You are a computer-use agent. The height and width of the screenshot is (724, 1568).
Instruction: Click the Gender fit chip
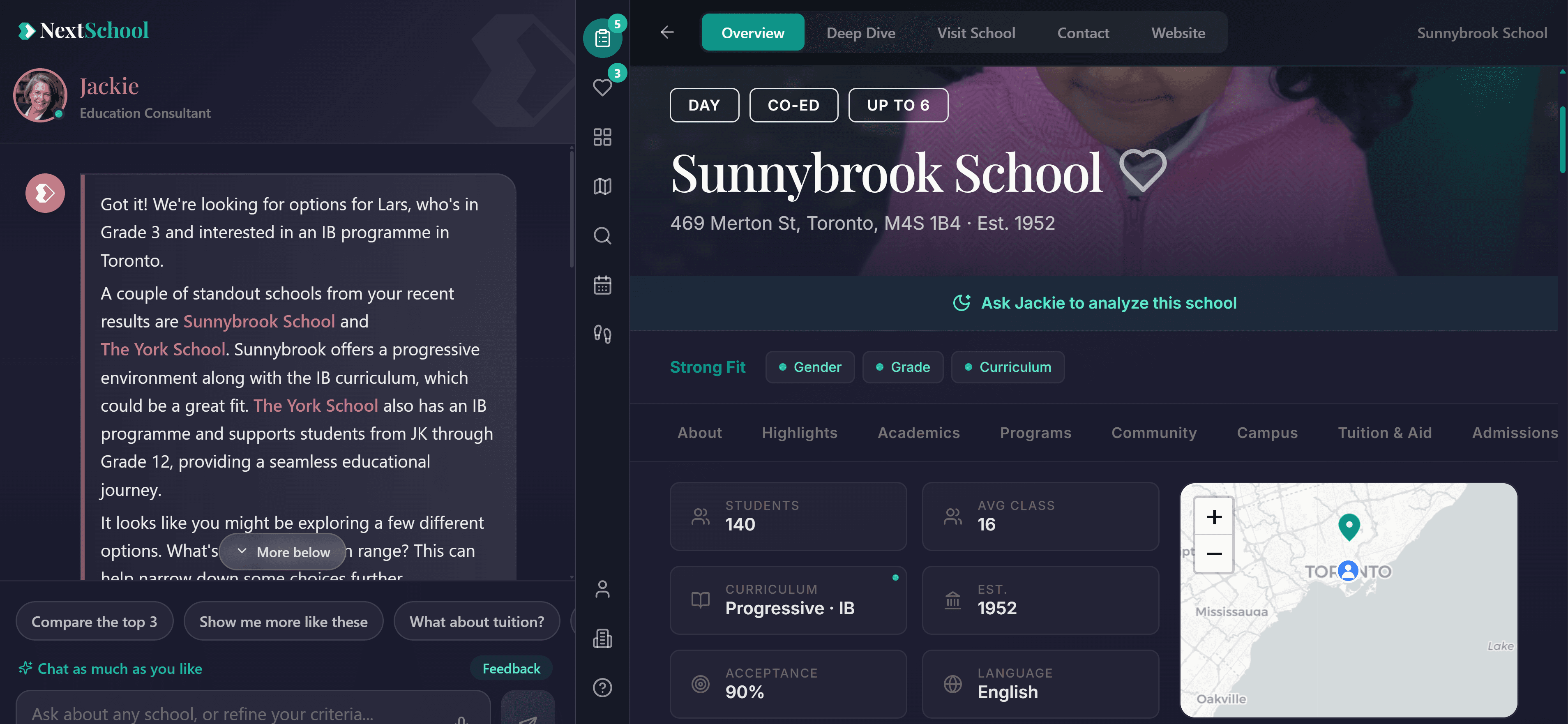pos(809,367)
